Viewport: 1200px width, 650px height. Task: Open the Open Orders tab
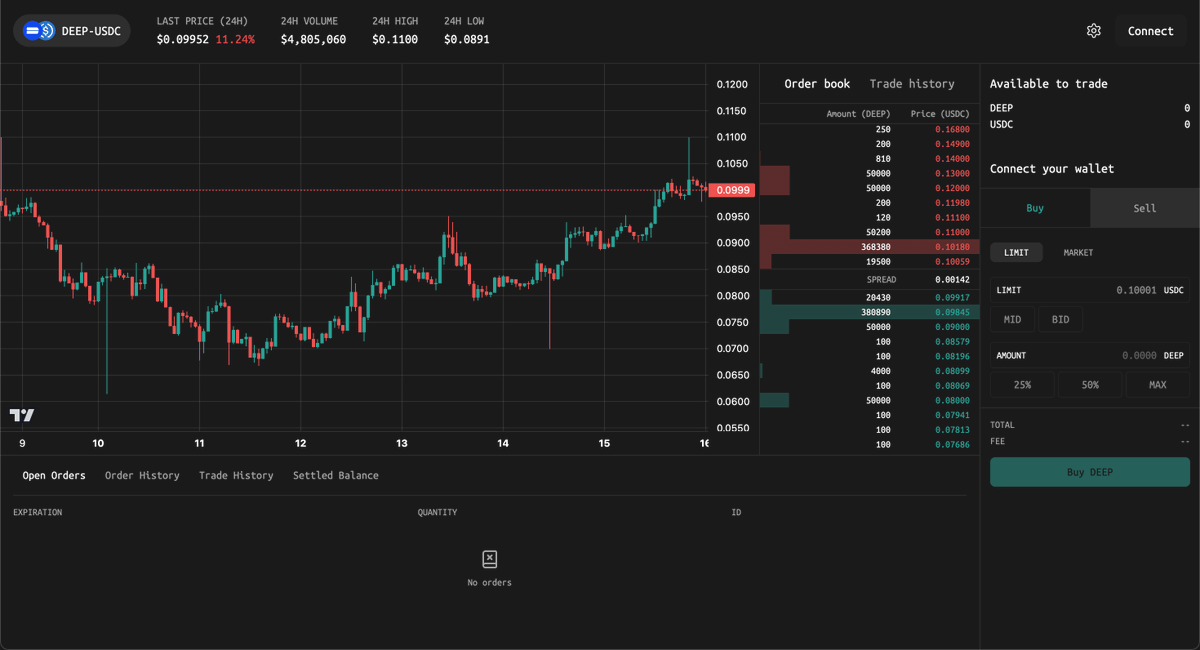click(x=54, y=475)
